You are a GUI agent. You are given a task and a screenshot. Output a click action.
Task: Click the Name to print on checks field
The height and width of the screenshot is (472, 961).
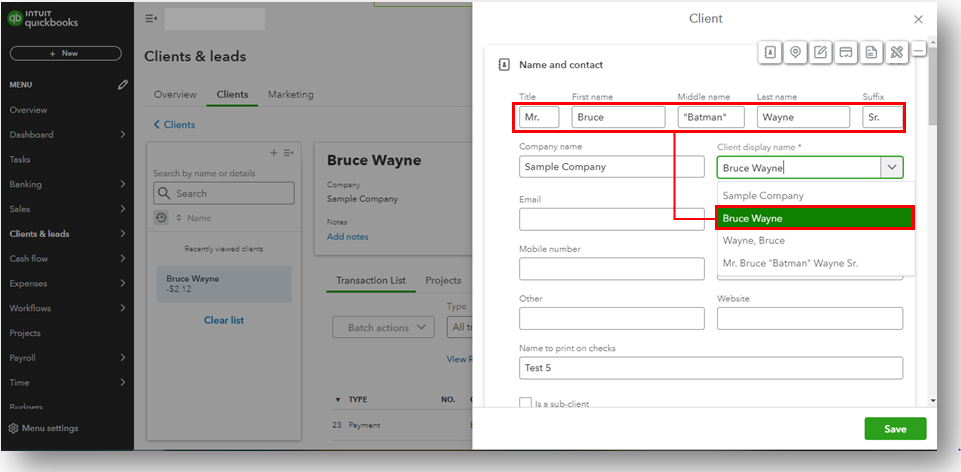pos(711,368)
